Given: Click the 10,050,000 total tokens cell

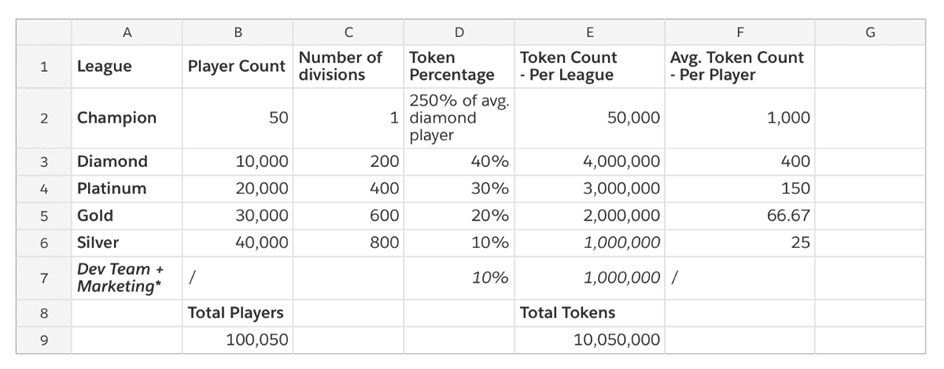Looking at the screenshot, I should [x=589, y=340].
